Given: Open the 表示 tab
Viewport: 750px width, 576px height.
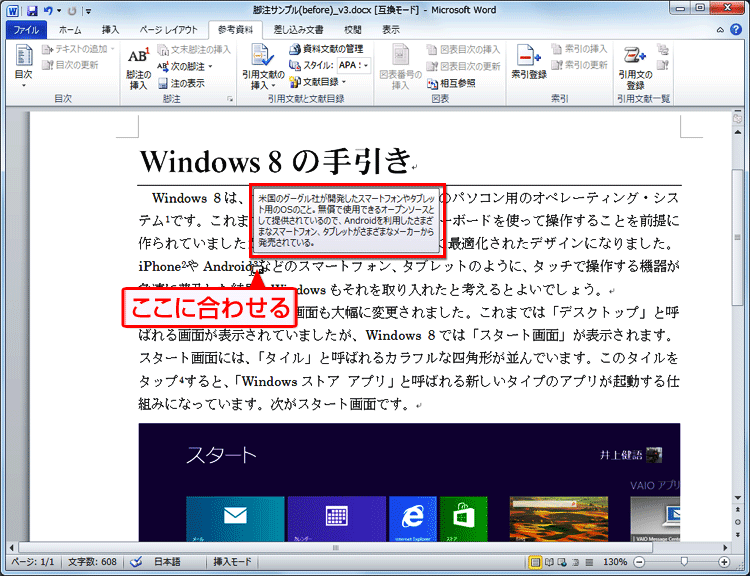Looking at the screenshot, I should pyautogui.click(x=391, y=30).
